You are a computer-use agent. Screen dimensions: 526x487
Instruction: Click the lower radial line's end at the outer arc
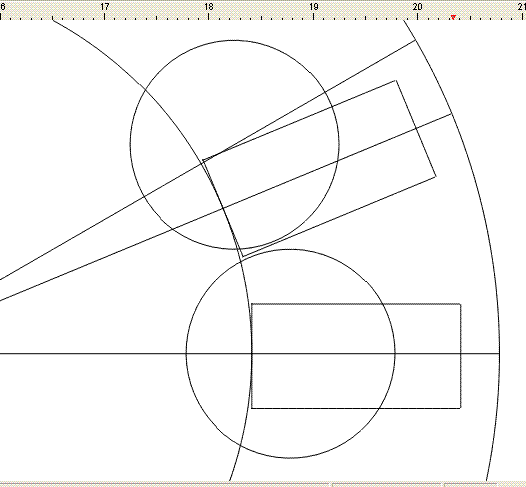(x=452, y=114)
